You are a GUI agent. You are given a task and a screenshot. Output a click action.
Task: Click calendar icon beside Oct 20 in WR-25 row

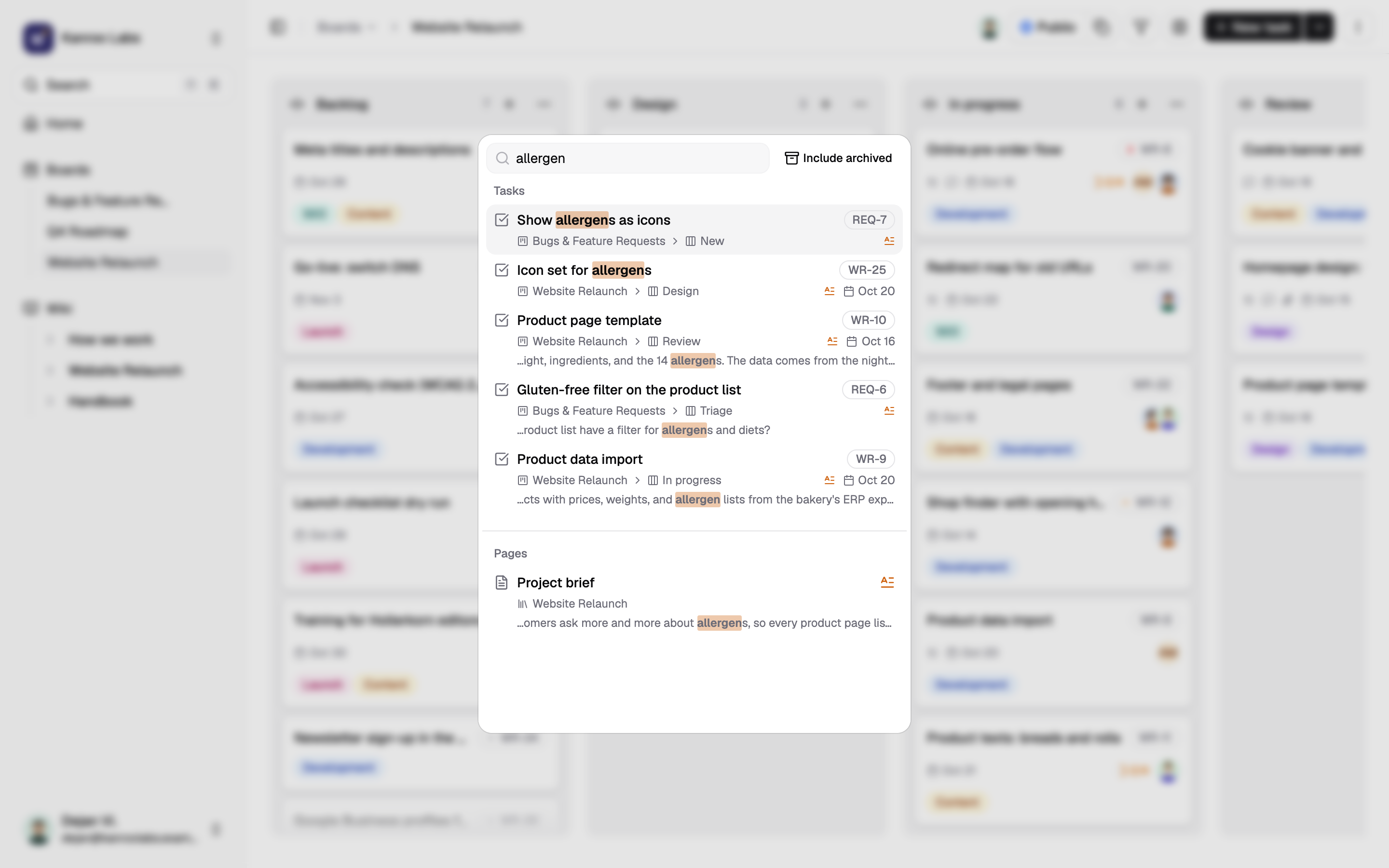coord(848,291)
